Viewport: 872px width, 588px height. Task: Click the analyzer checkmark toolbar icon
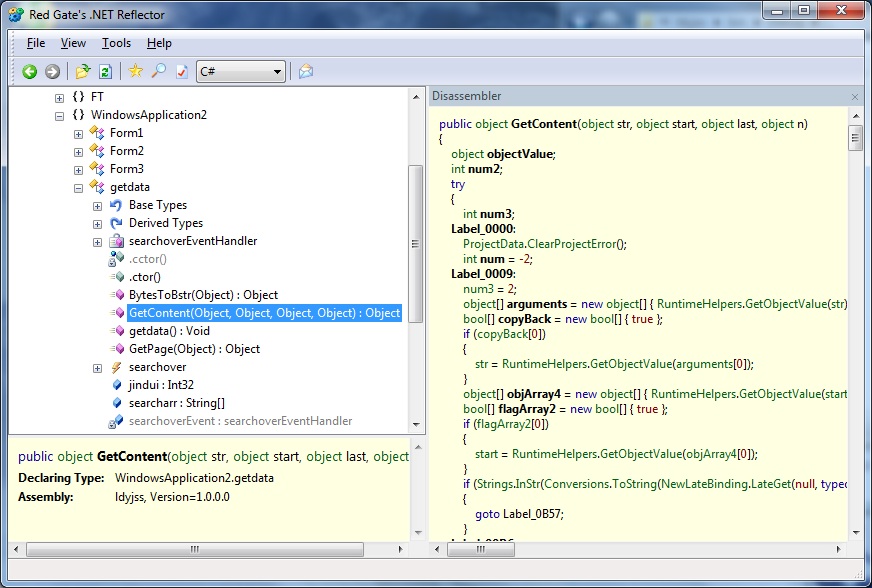(x=181, y=71)
